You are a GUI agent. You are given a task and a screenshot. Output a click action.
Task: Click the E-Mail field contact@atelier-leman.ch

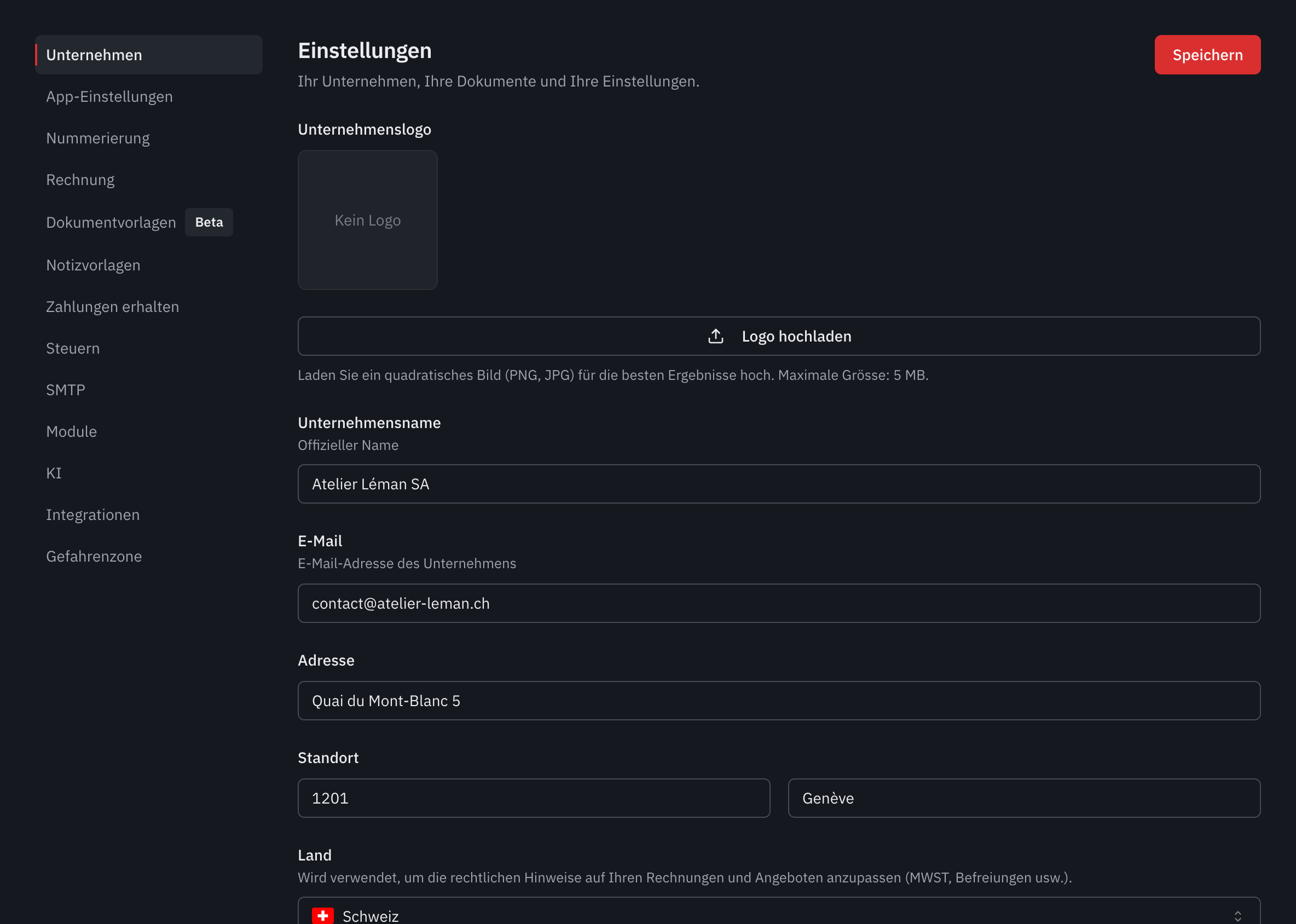point(779,603)
